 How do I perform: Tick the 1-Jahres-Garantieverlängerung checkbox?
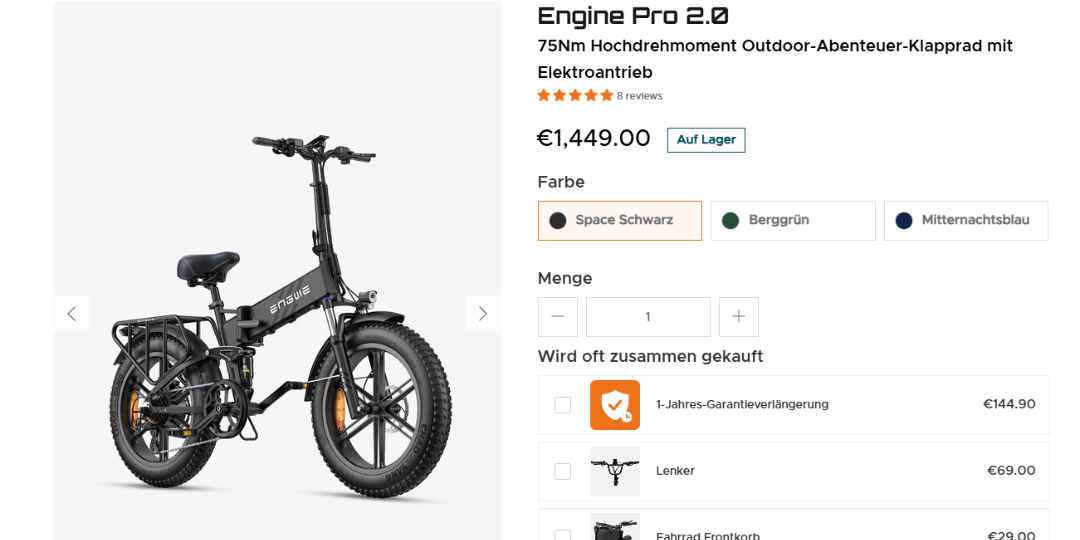[563, 405]
